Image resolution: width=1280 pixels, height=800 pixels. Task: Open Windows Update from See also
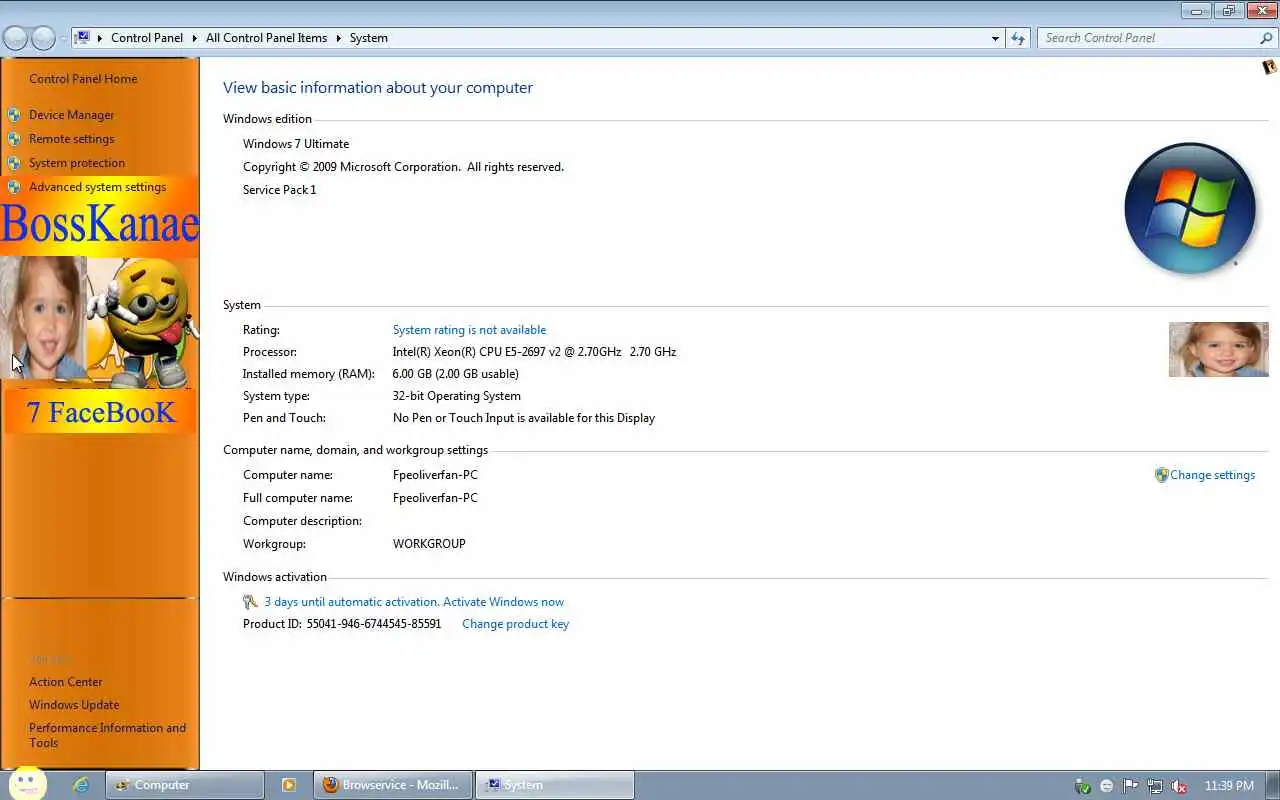pyautogui.click(x=74, y=705)
